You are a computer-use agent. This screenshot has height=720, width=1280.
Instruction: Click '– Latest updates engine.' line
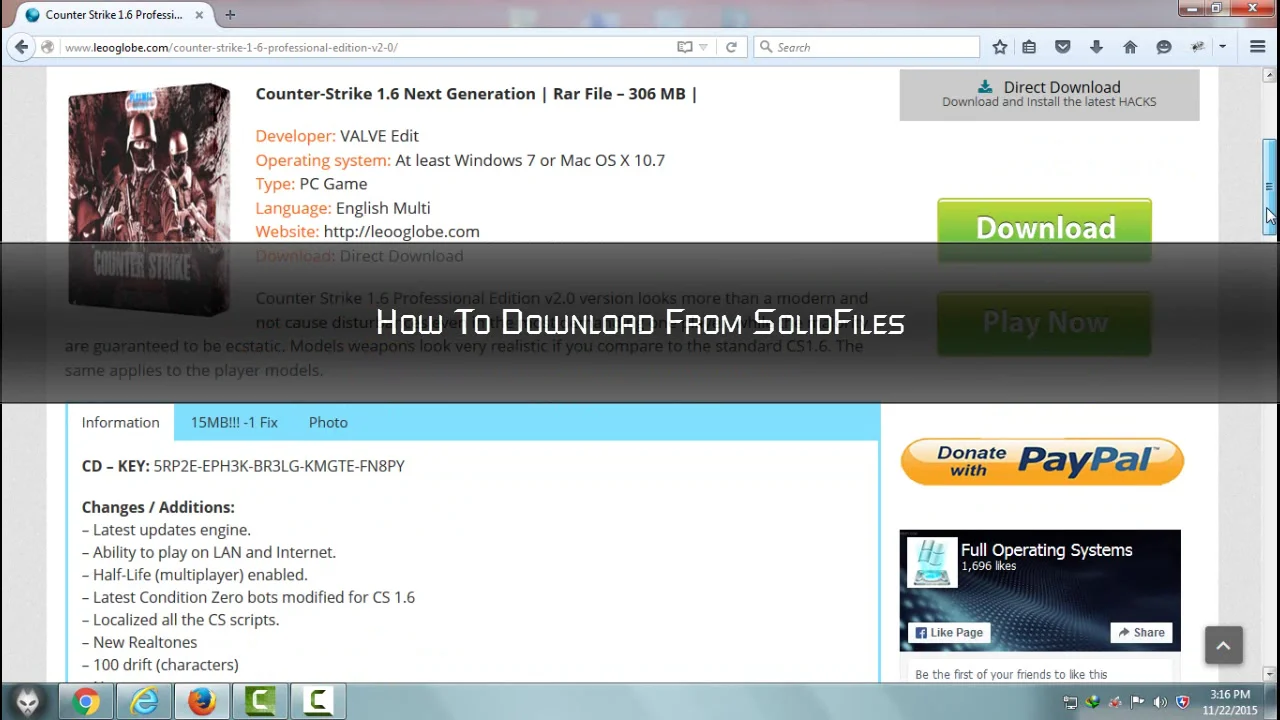(166, 530)
